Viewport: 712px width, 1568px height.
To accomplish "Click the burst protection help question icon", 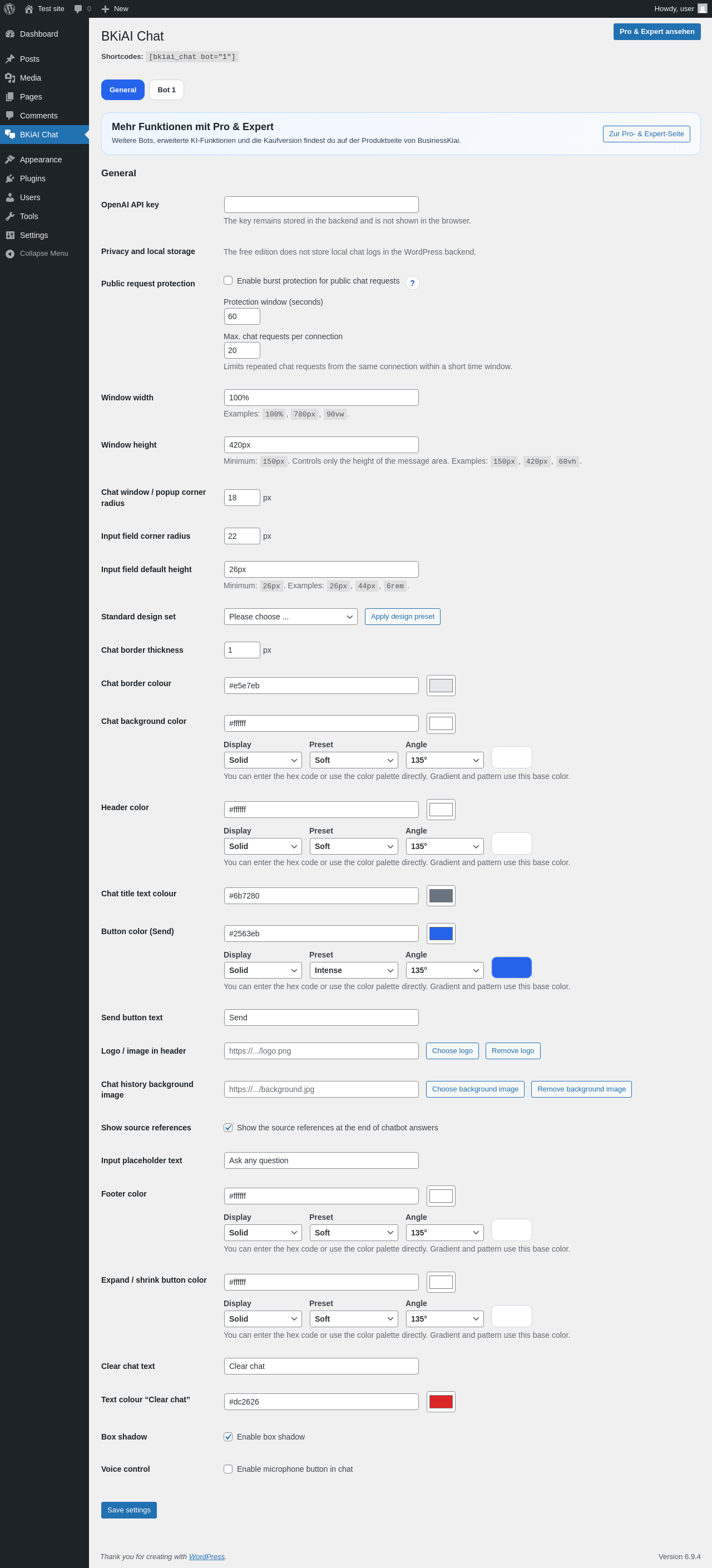I will point(412,283).
